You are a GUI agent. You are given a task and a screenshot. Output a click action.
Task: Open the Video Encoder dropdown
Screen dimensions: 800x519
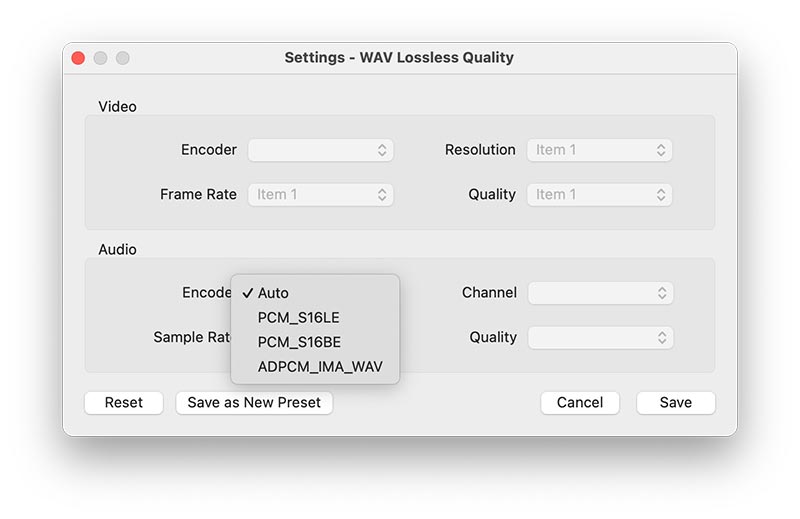(x=320, y=150)
